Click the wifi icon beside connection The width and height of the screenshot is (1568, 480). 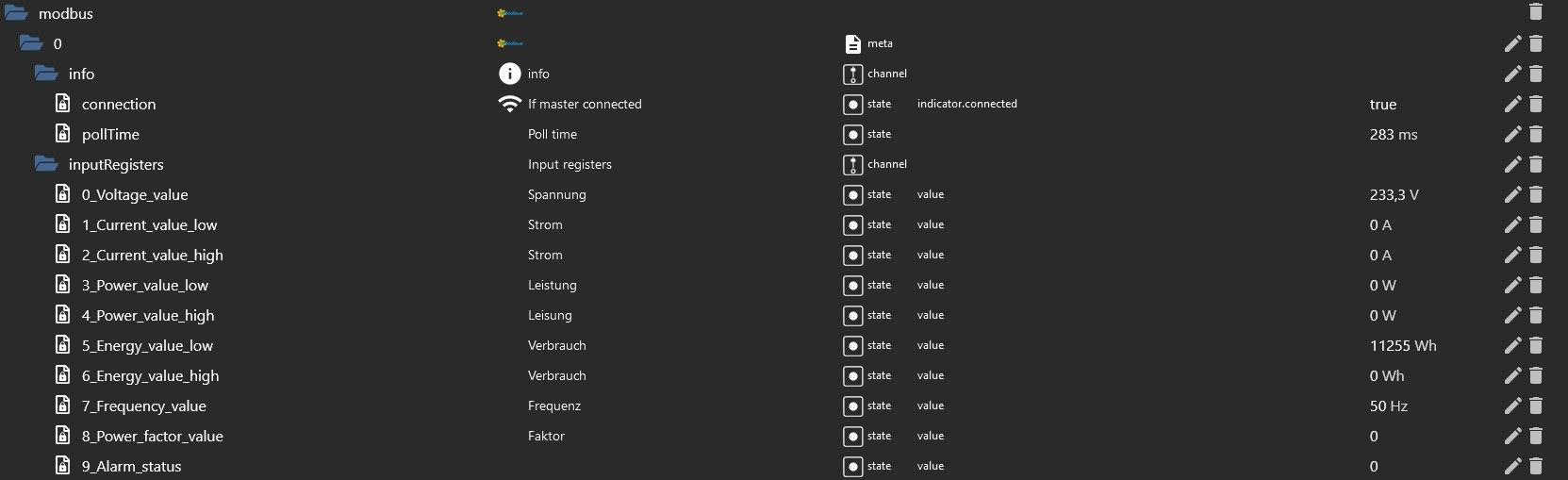coord(509,104)
